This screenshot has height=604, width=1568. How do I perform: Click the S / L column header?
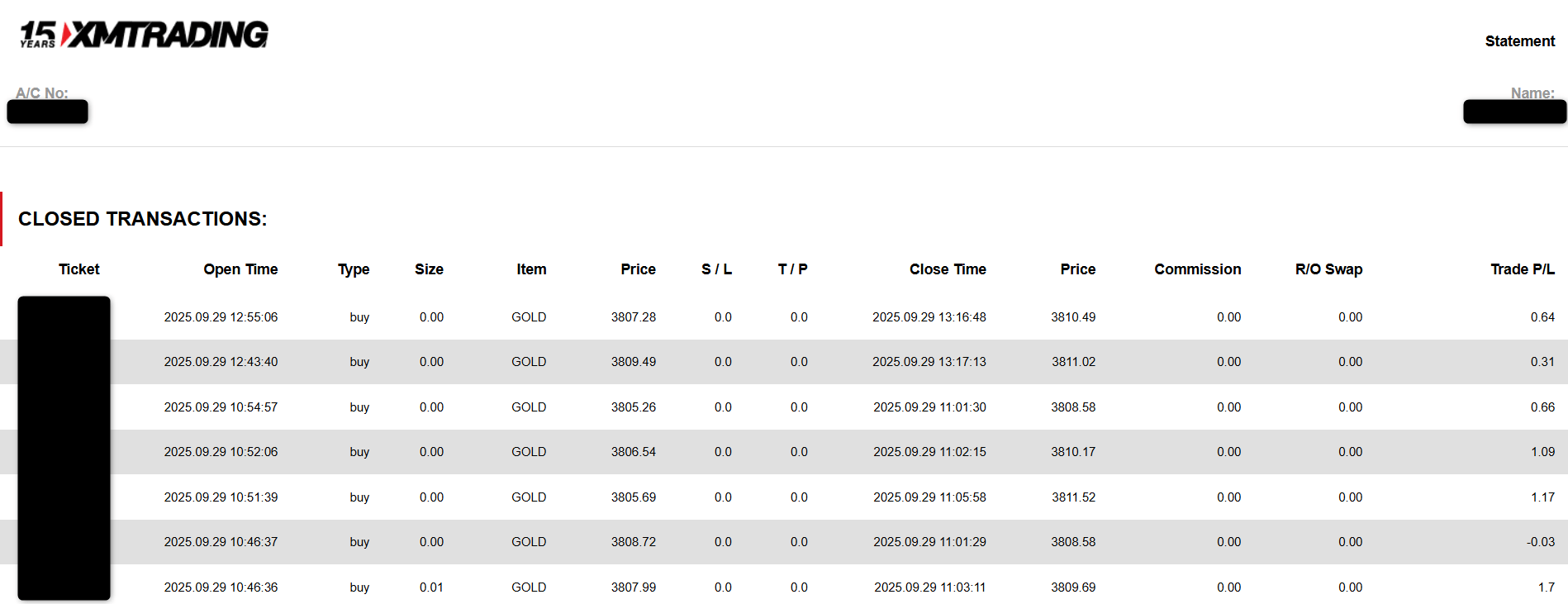pyautogui.click(x=716, y=269)
